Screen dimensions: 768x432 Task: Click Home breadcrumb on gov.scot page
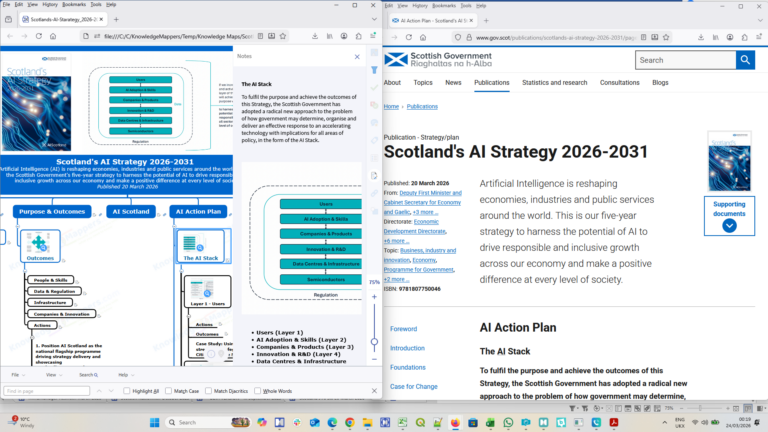coord(391,106)
